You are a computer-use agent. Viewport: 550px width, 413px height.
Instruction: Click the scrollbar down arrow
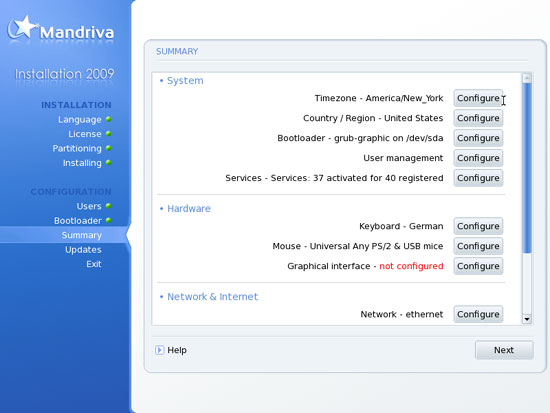(526, 319)
